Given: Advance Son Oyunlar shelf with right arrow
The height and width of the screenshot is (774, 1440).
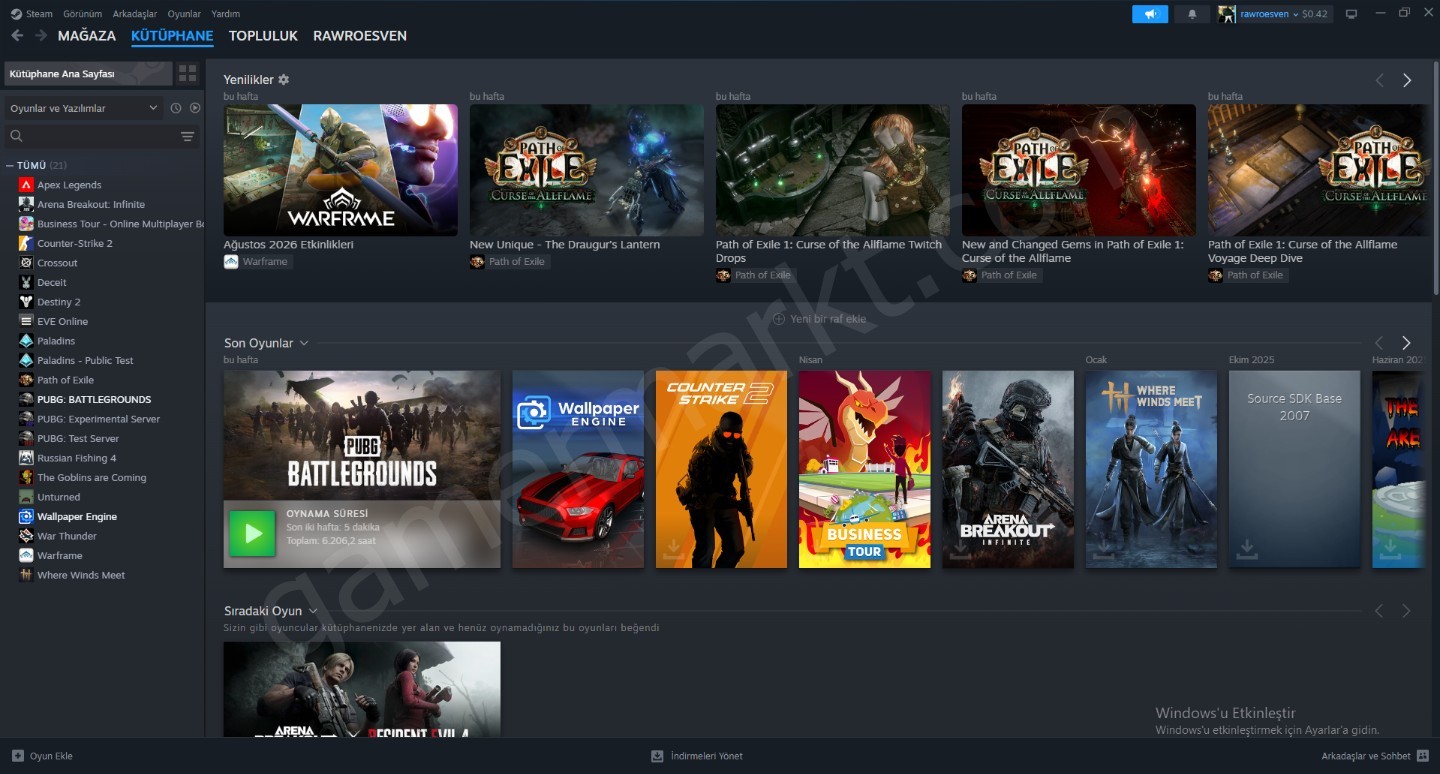Looking at the screenshot, I should click(x=1407, y=343).
